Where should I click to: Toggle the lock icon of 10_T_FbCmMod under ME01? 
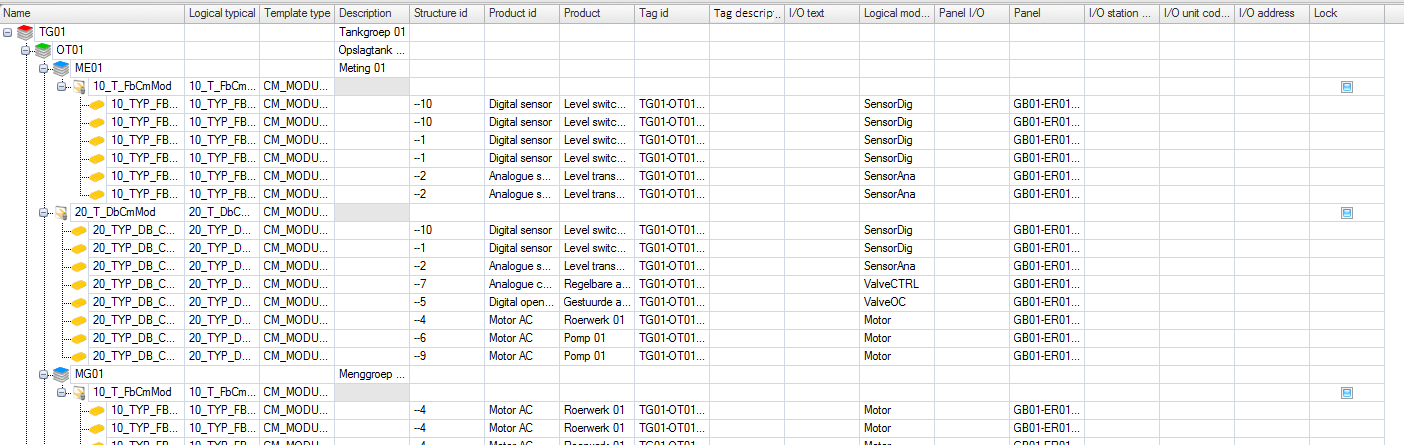point(1347,87)
